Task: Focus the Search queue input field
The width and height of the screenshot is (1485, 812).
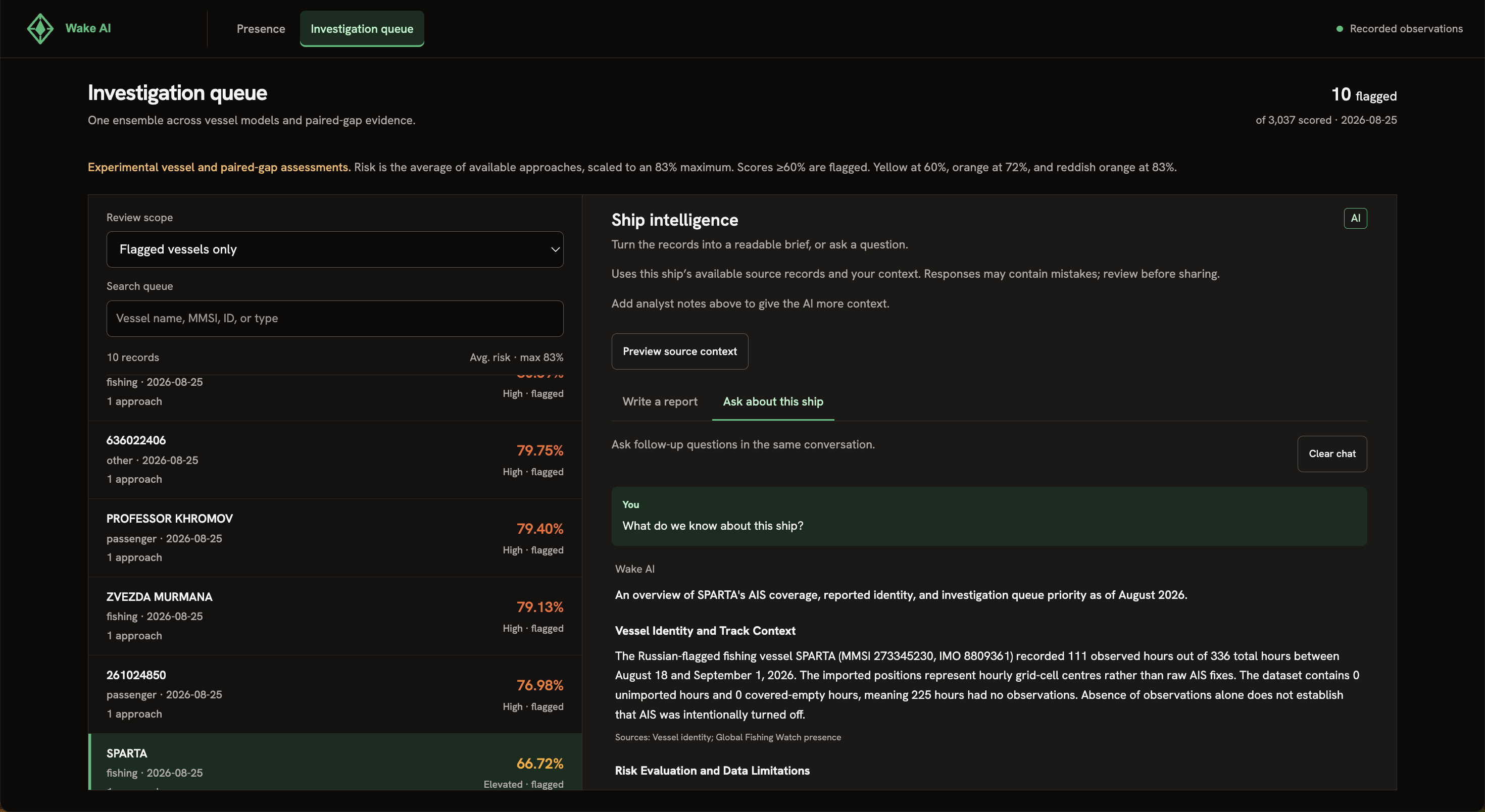Action: click(334, 319)
